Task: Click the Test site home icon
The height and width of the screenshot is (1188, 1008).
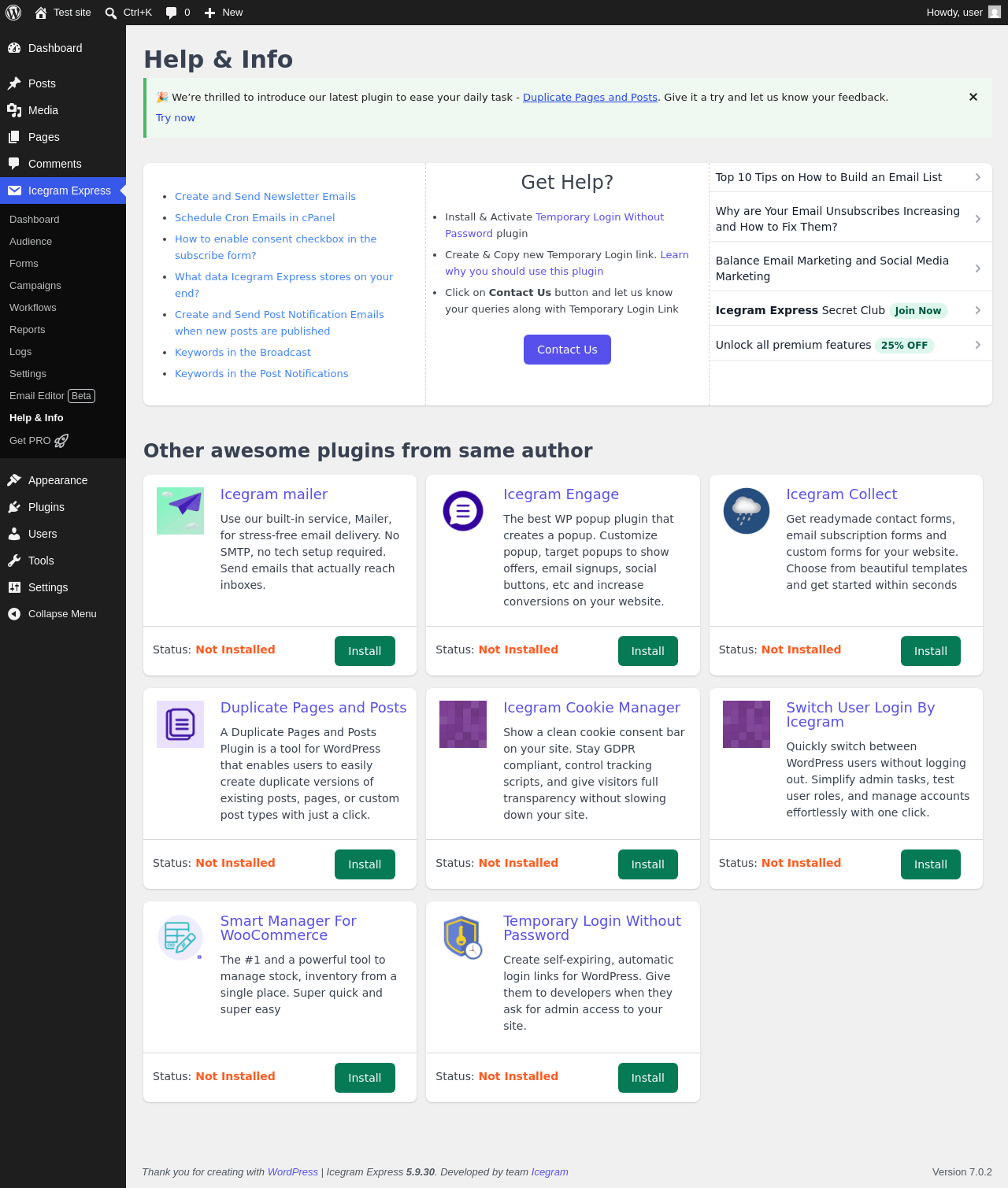Action: point(41,13)
